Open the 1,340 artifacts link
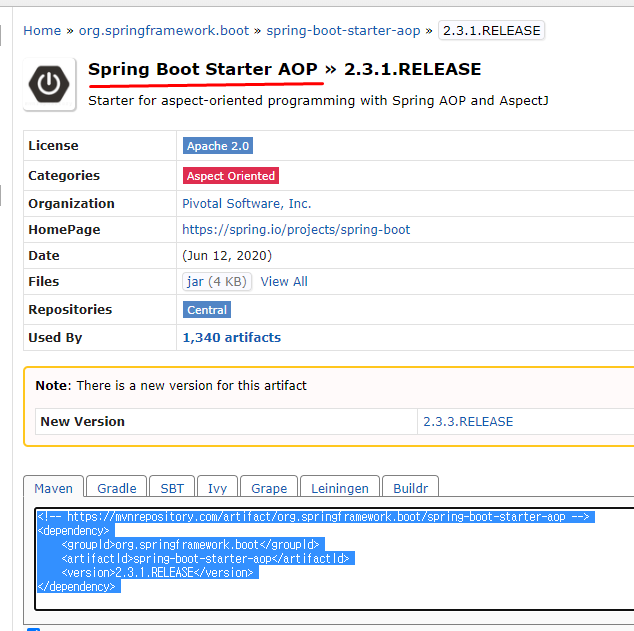The height and width of the screenshot is (631, 634). [x=232, y=338]
